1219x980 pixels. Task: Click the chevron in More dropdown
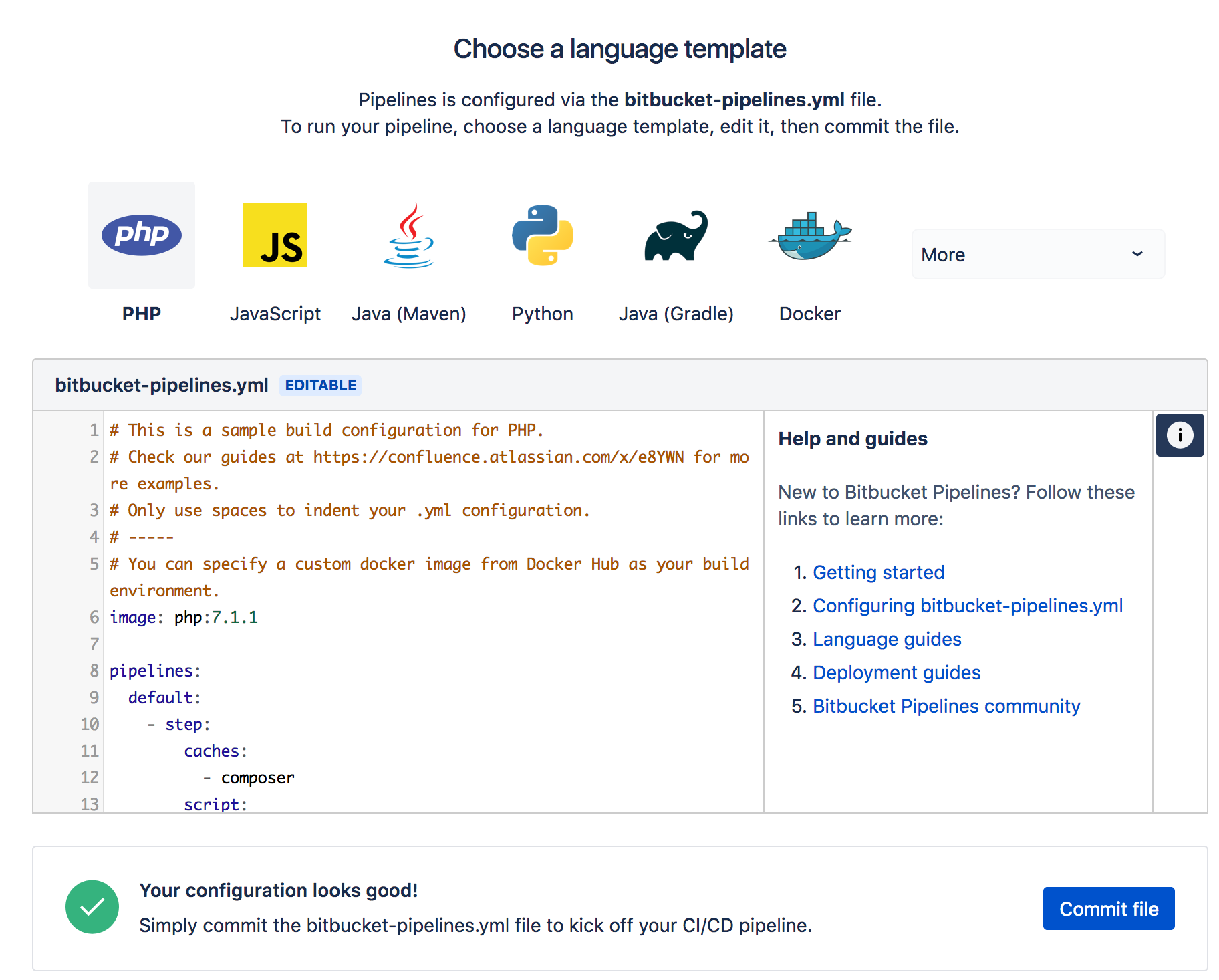(x=1137, y=254)
